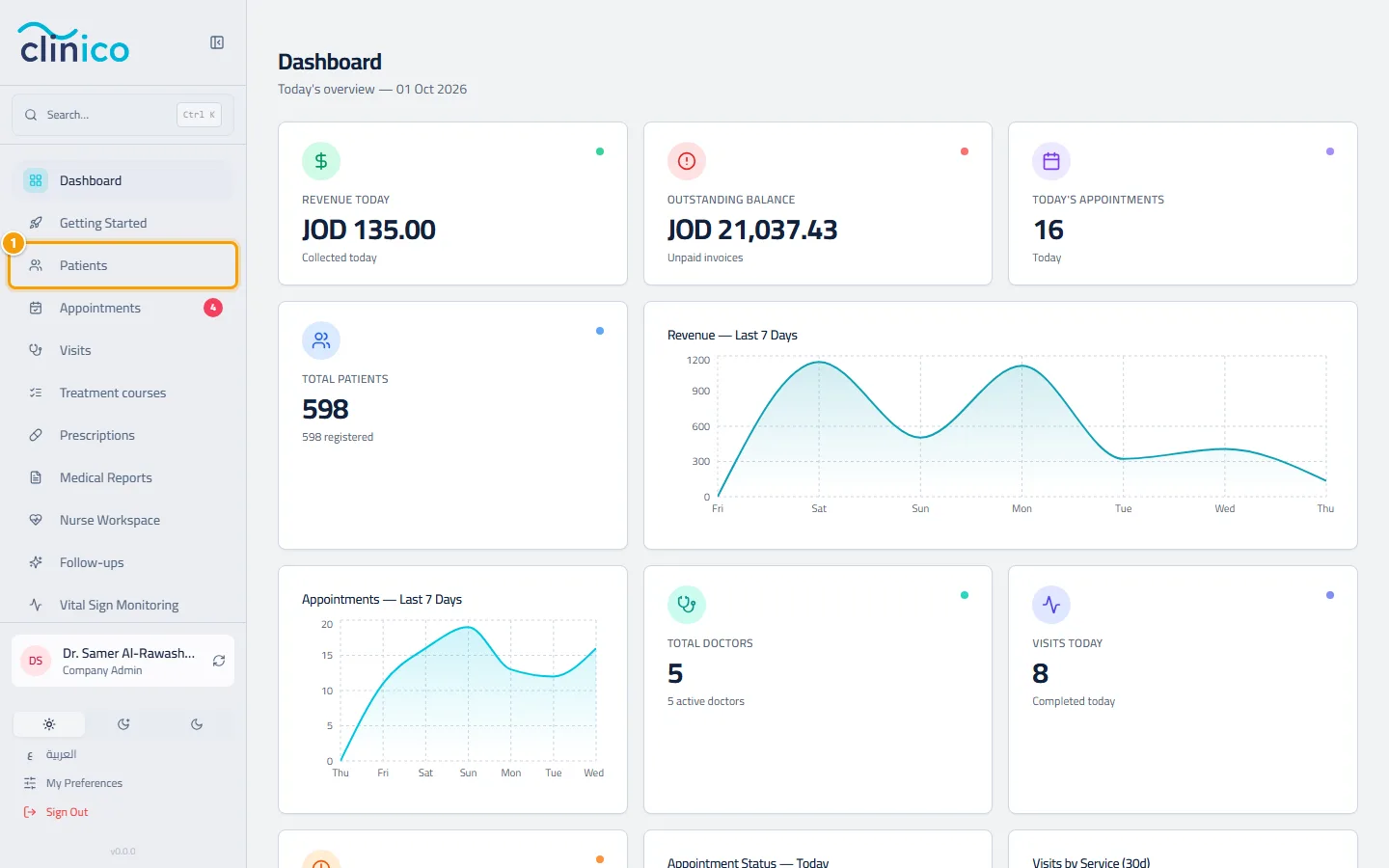Click the Dashboard page heading
The height and width of the screenshot is (868, 1389).
tap(330, 62)
